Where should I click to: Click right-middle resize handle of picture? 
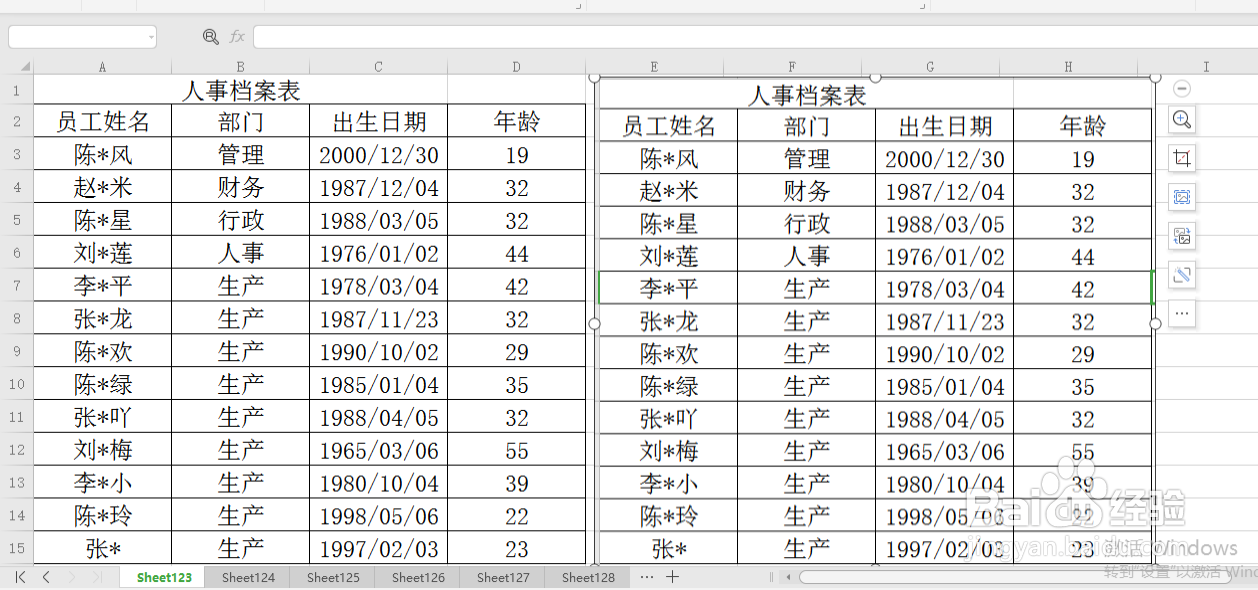(1156, 323)
